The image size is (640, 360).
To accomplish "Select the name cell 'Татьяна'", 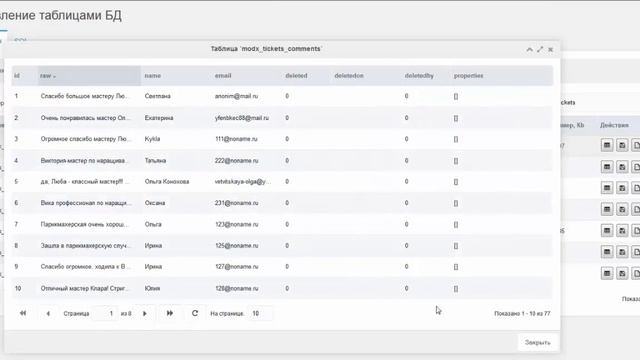I will [155, 161].
